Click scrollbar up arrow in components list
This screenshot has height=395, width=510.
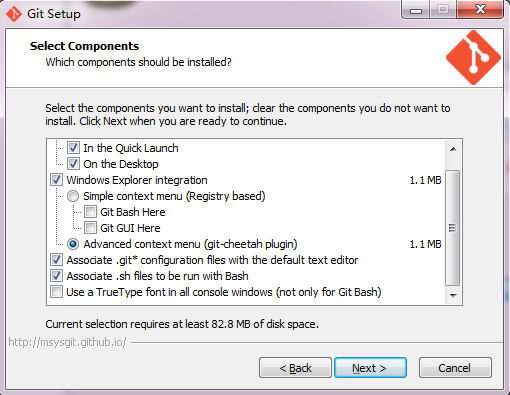pyautogui.click(x=453, y=149)
